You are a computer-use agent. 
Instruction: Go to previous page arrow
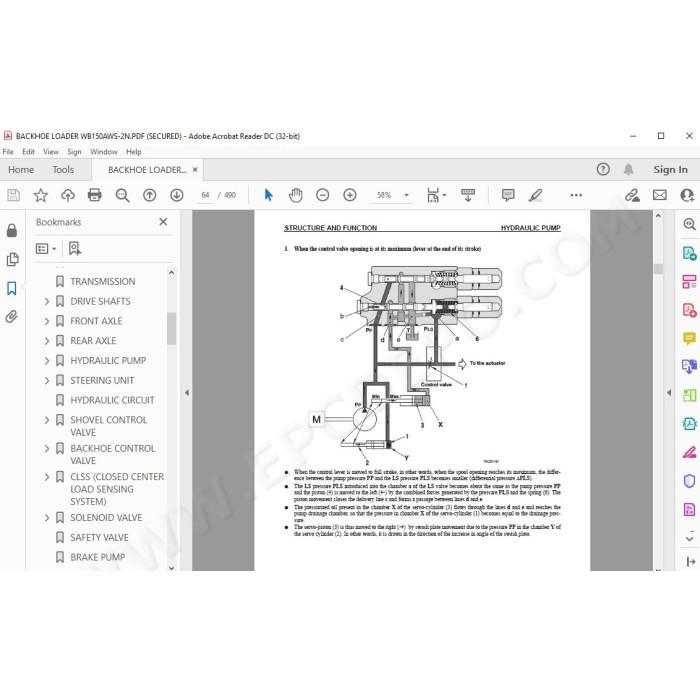(150, 195)
